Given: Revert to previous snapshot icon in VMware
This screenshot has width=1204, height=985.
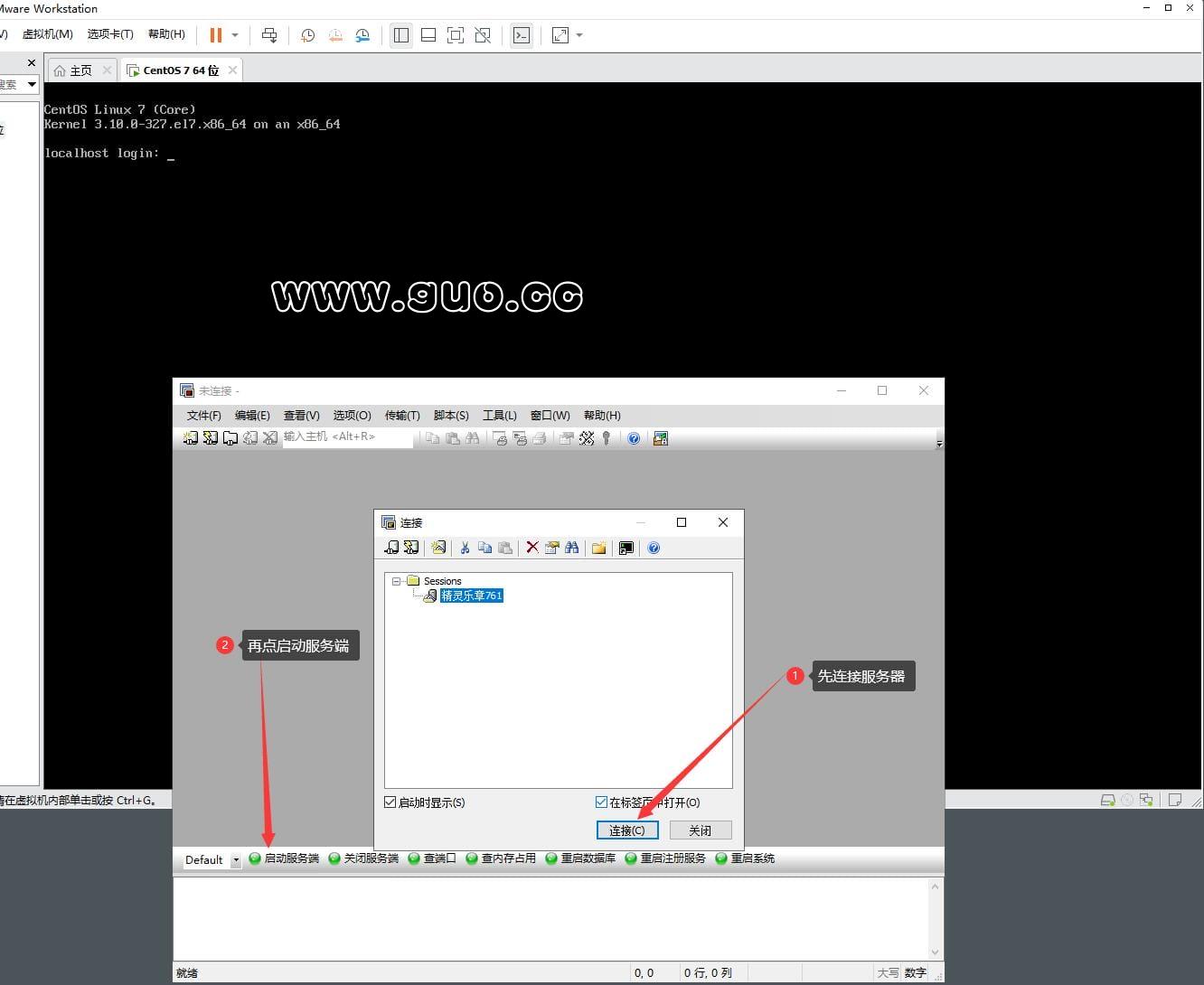Looking at the screenshot, I should (335, 35).
